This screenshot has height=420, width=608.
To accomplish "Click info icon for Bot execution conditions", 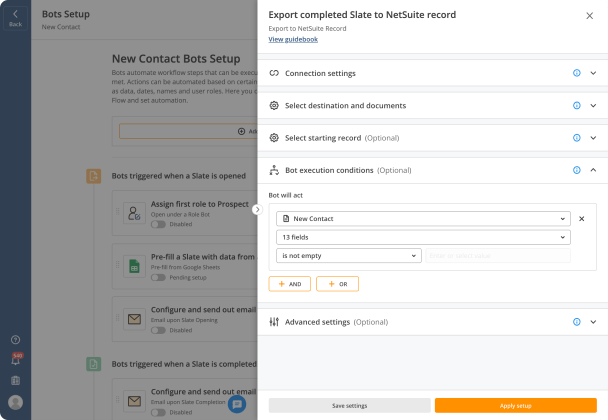I will (577, 170).
